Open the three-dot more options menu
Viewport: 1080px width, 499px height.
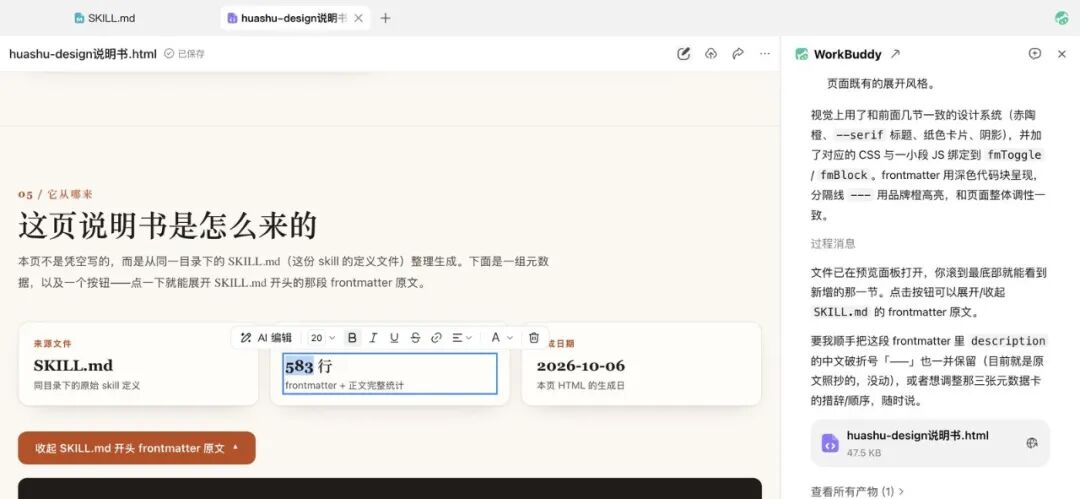765,54
